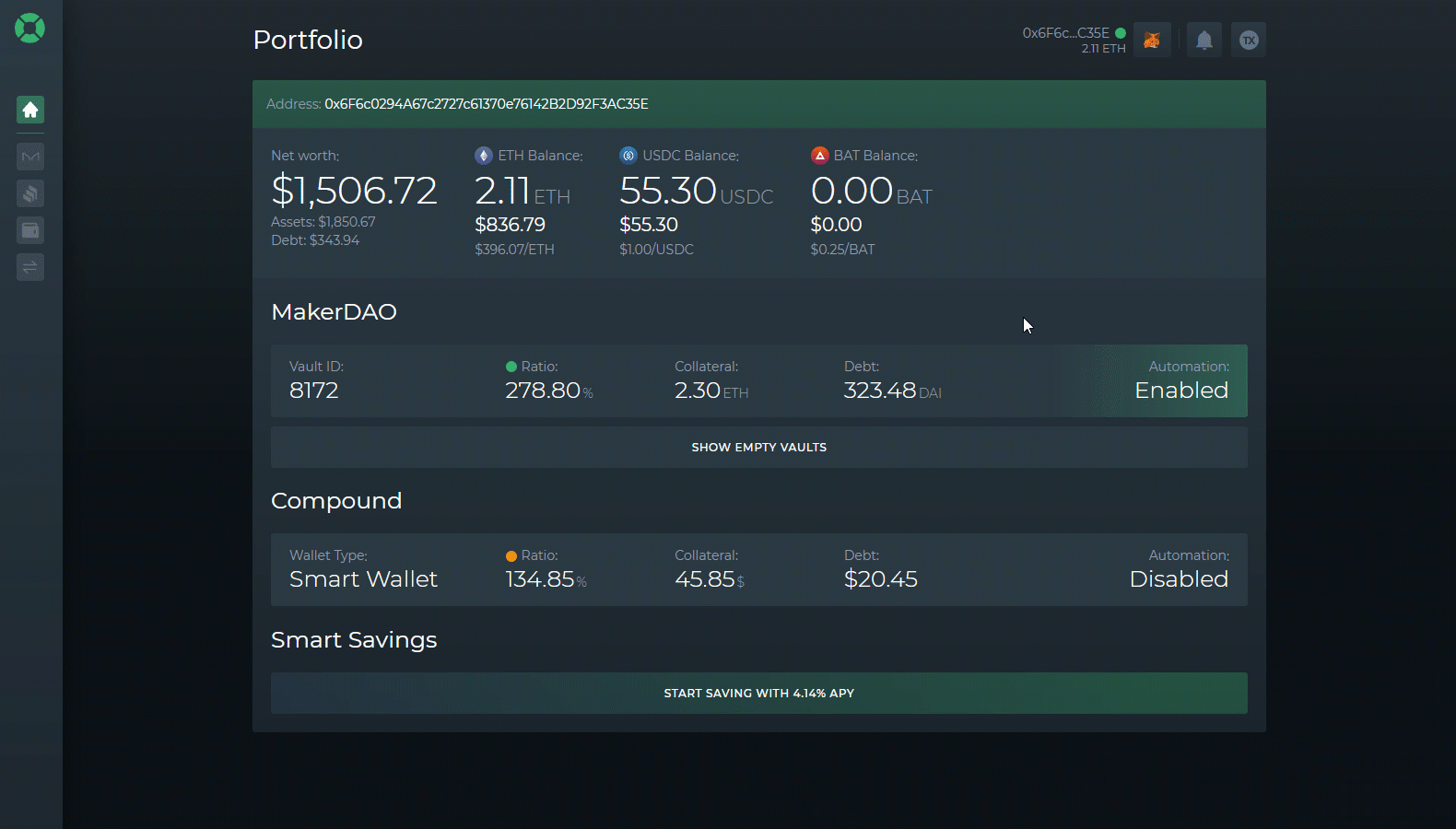Viewport: 1456px width, 829px height.
Task: Click 2.11 ETH in header
Action: [1103, 49]
